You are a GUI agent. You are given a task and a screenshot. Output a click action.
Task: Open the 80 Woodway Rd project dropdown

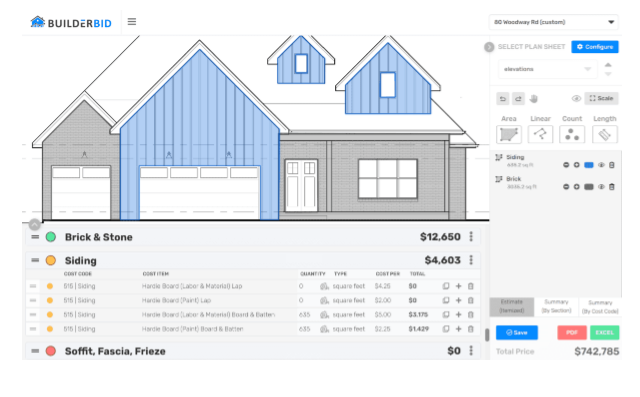[x=553, y=22]
